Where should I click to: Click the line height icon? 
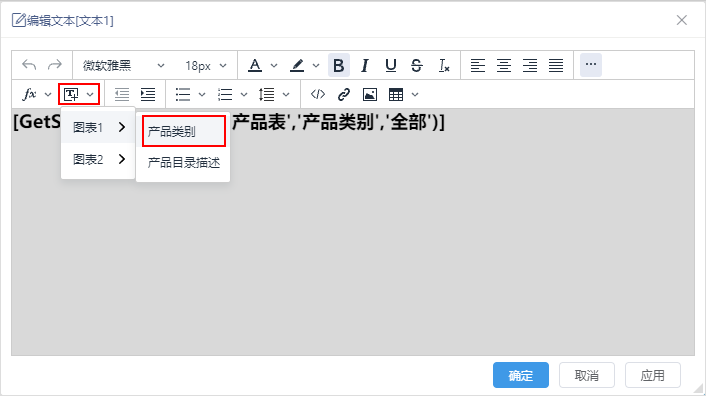pos(267,94)
